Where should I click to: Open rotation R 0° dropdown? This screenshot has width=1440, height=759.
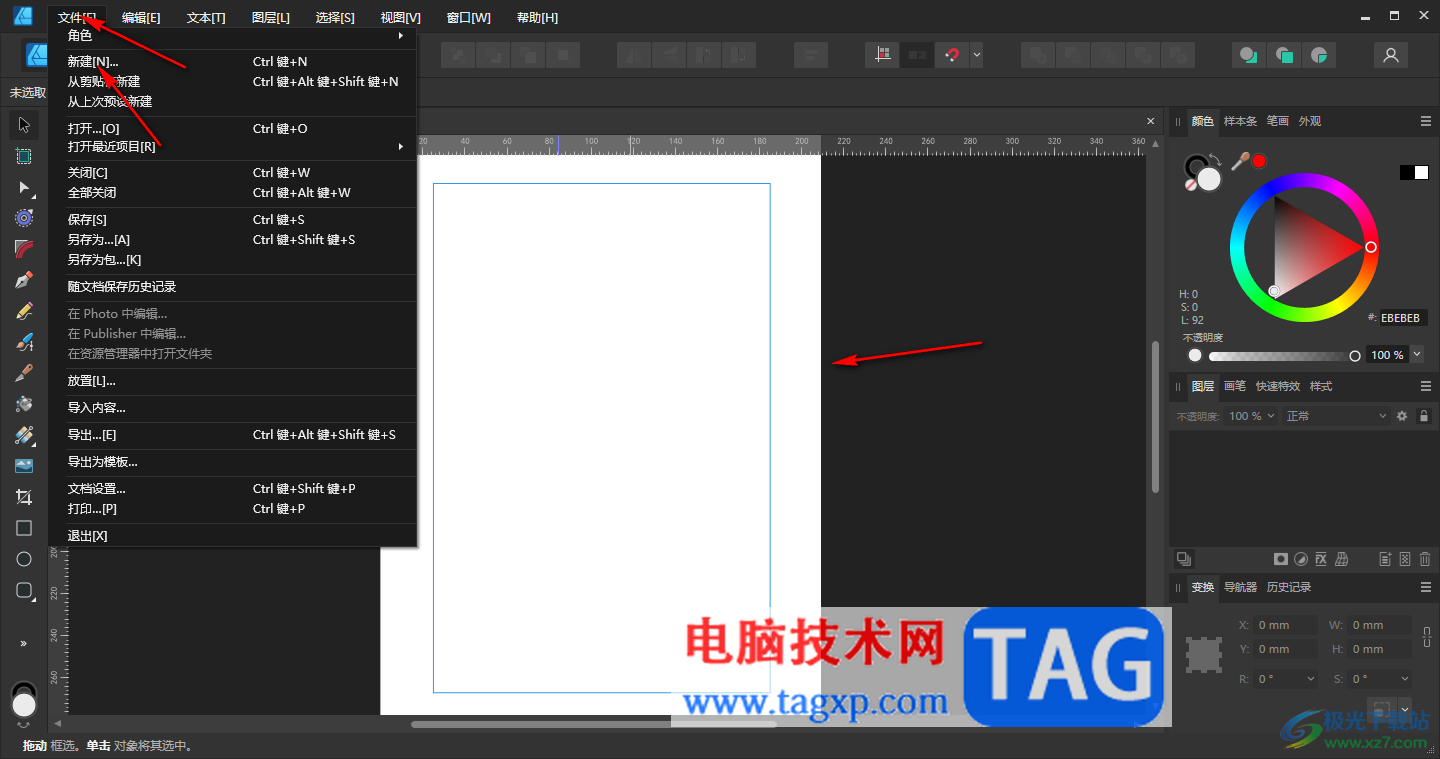[x=1287, y=678]
